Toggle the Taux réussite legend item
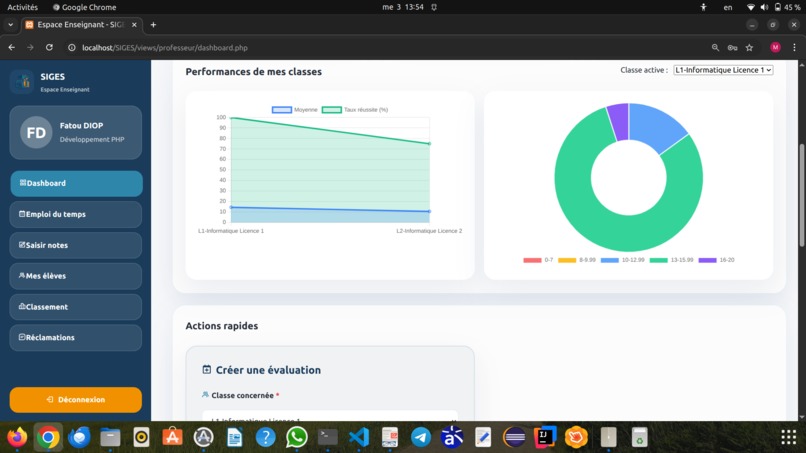 pyautogui.click(x=355, y=110)
